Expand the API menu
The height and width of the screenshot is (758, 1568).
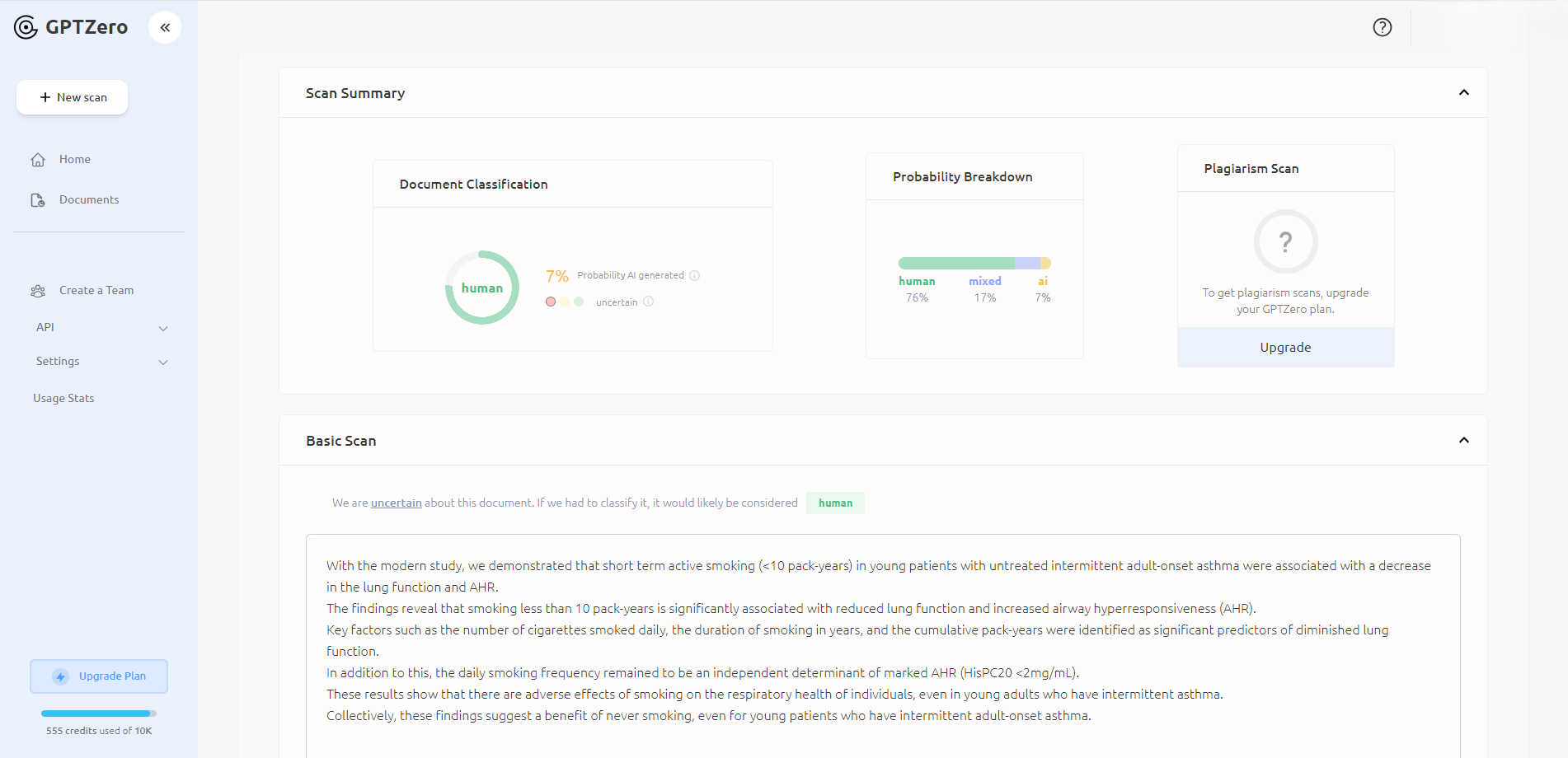tap(163, 327)
